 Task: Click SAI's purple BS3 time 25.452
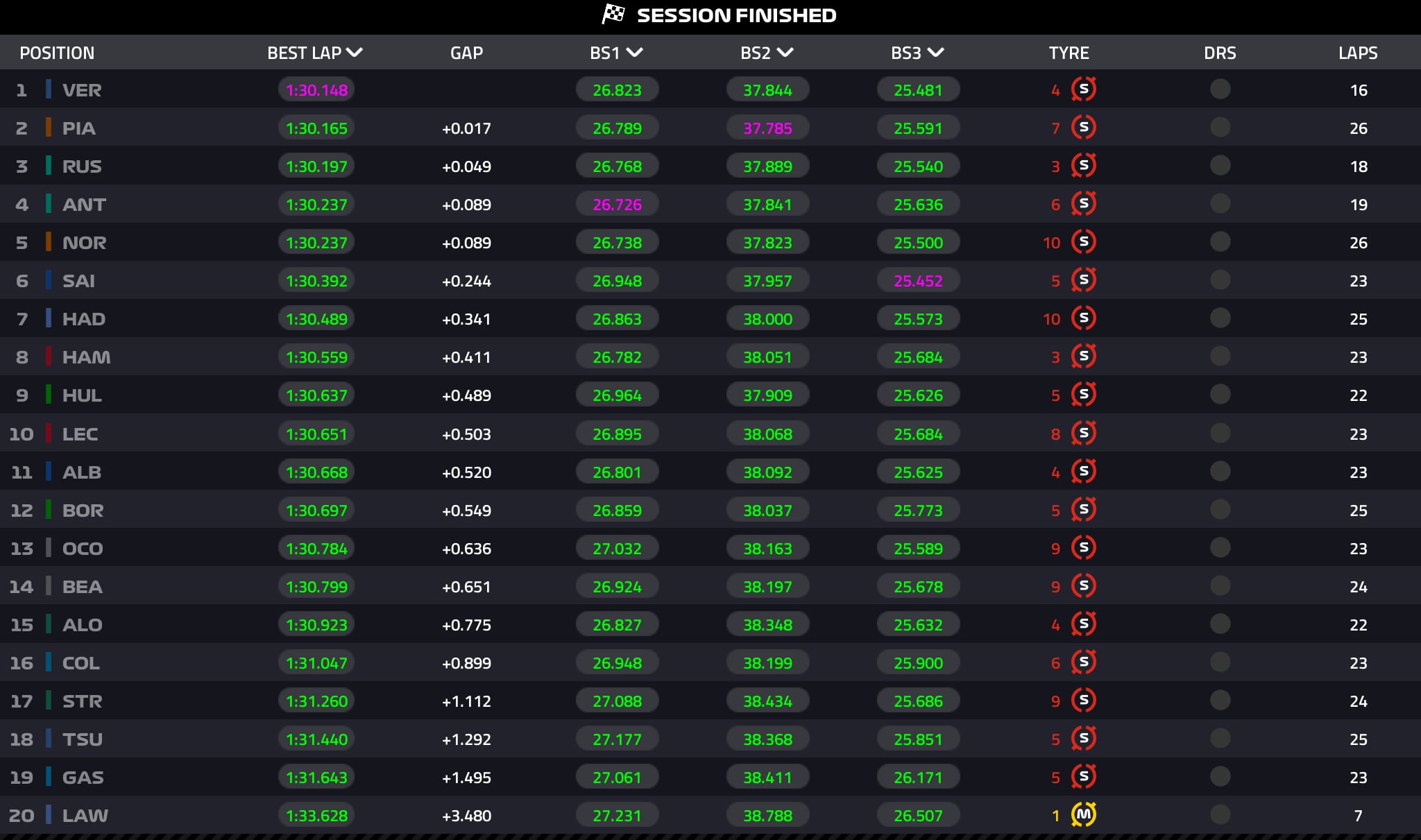click(x=918, y=281)
